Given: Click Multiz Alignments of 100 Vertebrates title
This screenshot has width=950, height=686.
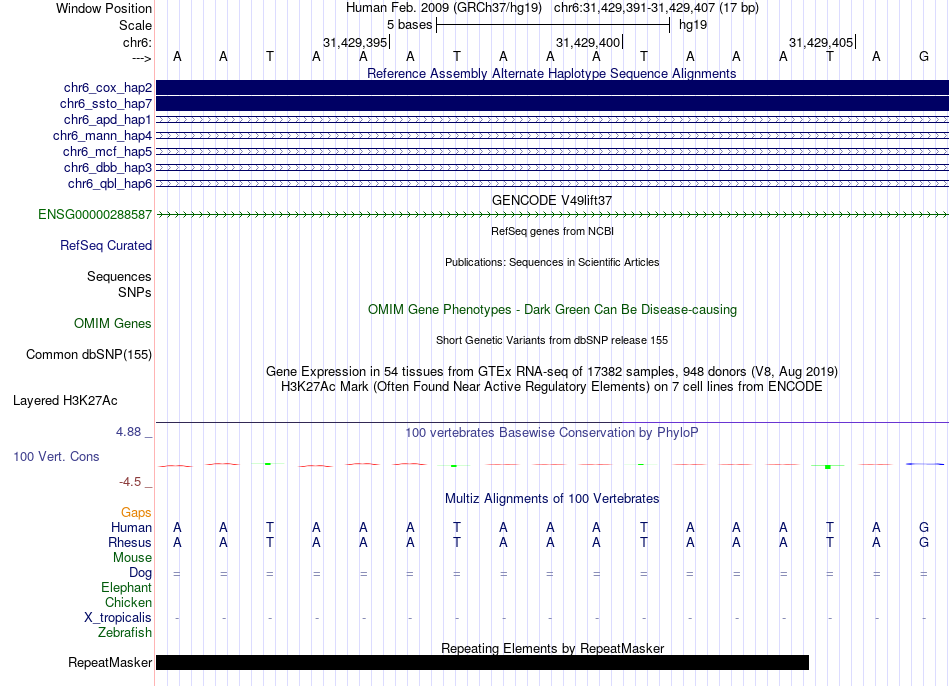Looking at the screenshot, I should (552, 499).
